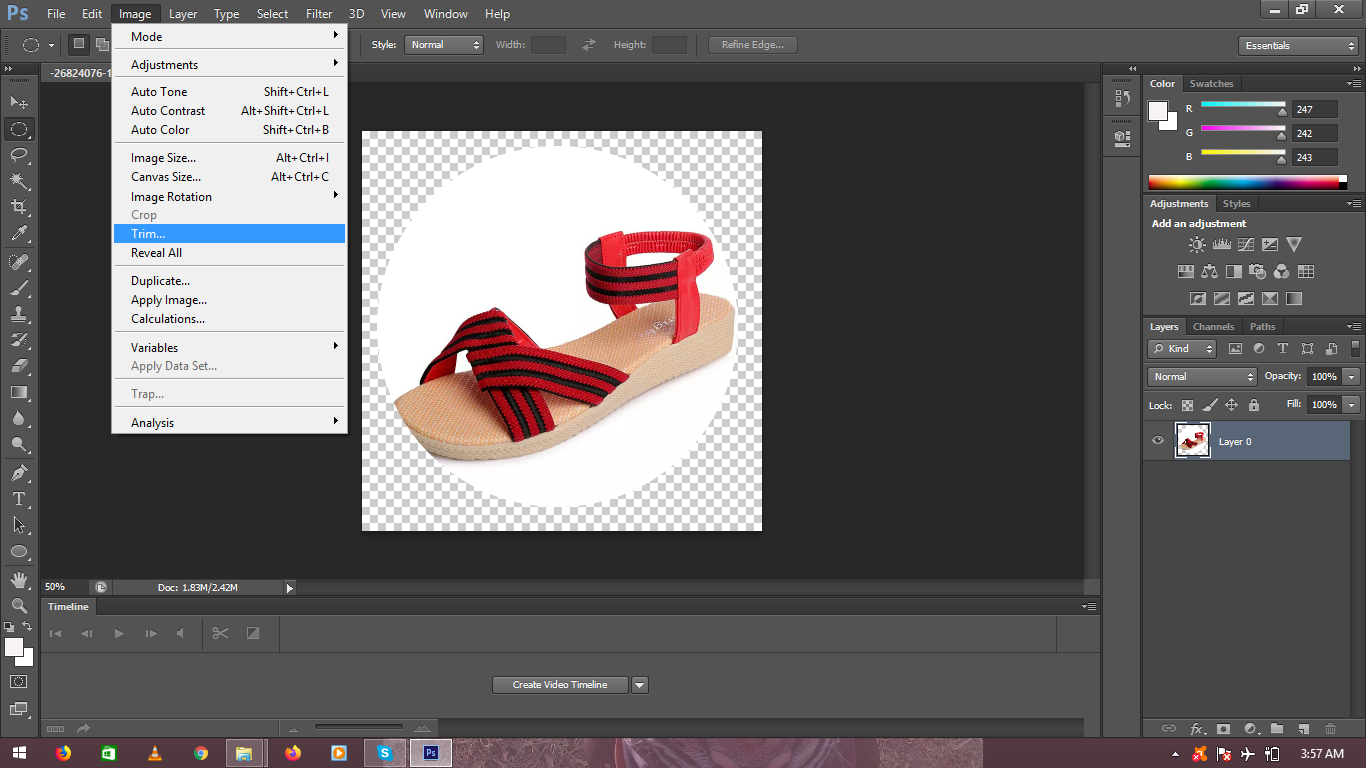Open the Opacity slider dropdown arrow
The image size is (1366, 768).
click(x=1352, y=377)
